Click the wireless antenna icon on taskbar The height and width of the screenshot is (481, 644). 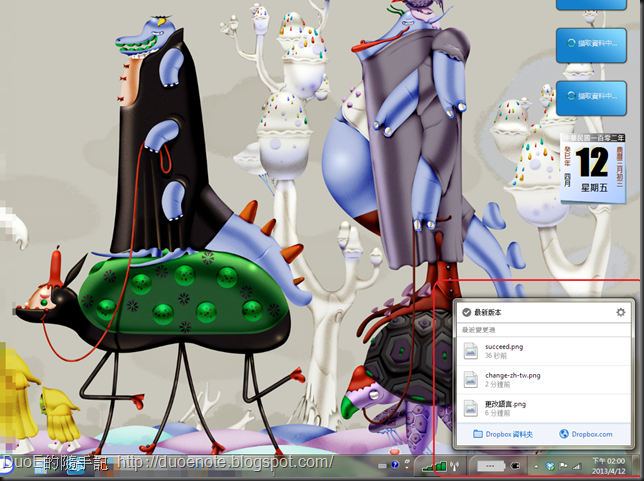pos(454,466)
